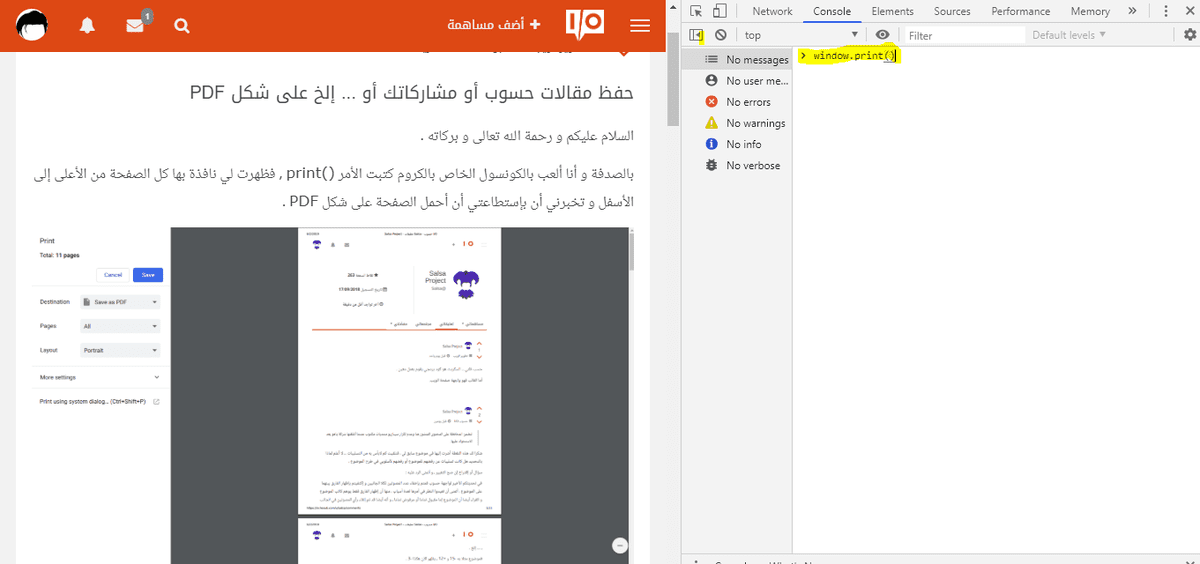Switch to the Network tab

tap(772, 11)
